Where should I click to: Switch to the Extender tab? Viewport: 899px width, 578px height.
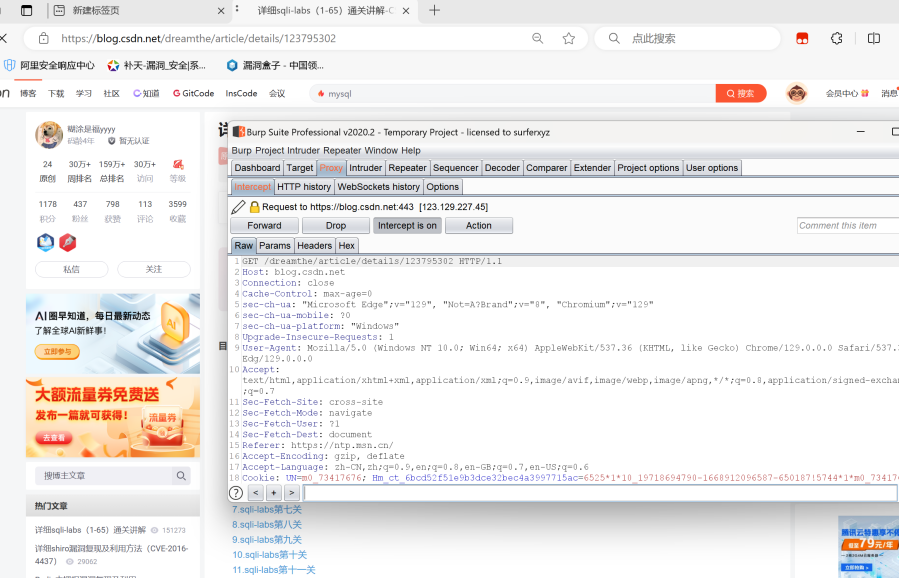click(592, 167)
